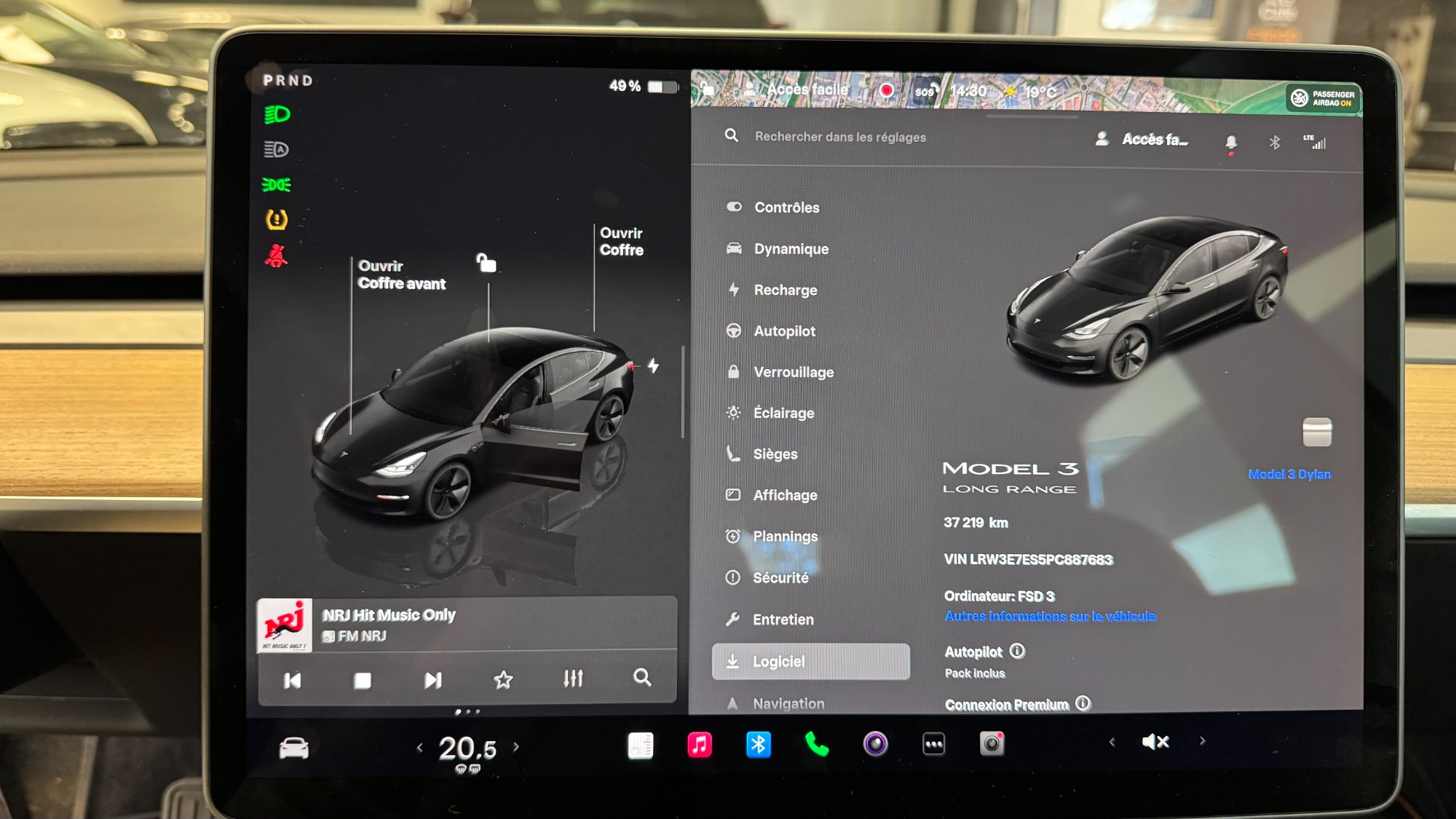Select the Recharge menu item
The width and height of the screenshot is (1456, 819).
[x=785, y=290]
